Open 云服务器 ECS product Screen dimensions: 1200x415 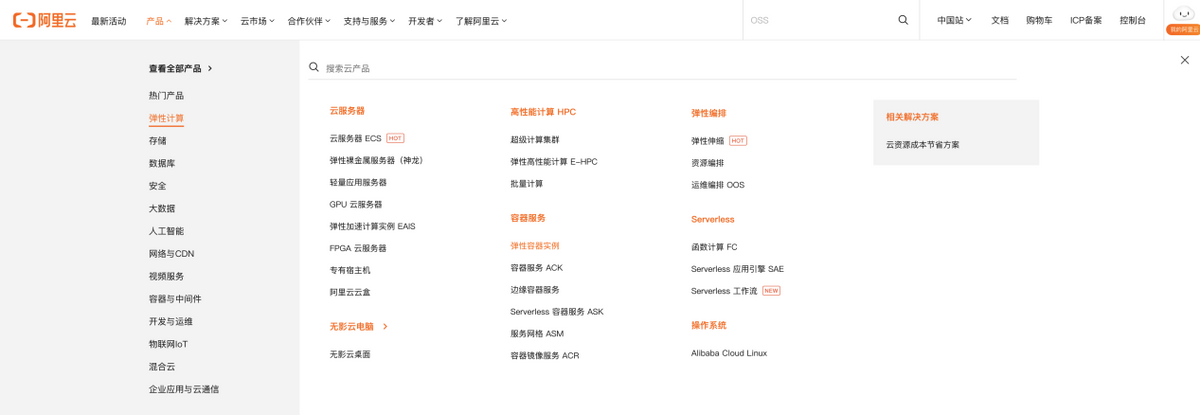[x=355, y=138]
